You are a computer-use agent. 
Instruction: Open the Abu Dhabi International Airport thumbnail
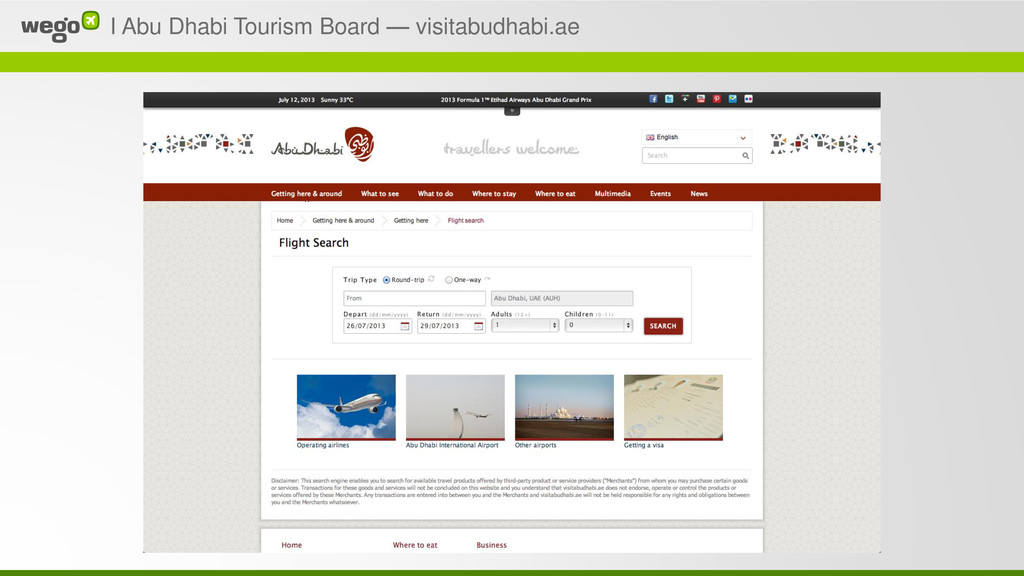pos(455,408)
